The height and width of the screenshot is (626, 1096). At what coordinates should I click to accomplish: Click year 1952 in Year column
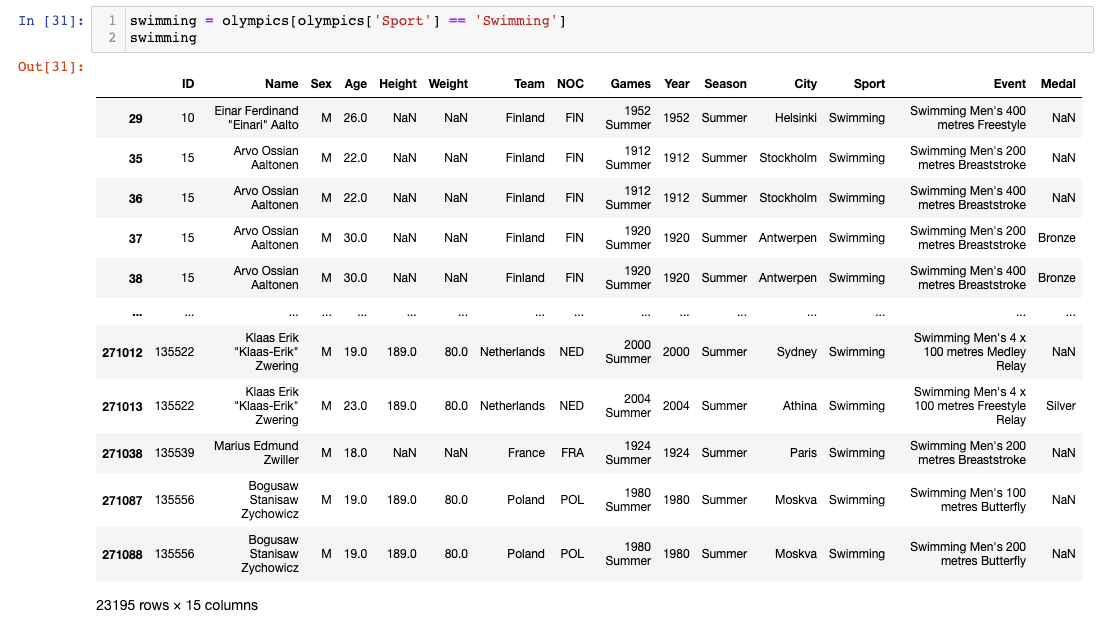coord(676,118)
